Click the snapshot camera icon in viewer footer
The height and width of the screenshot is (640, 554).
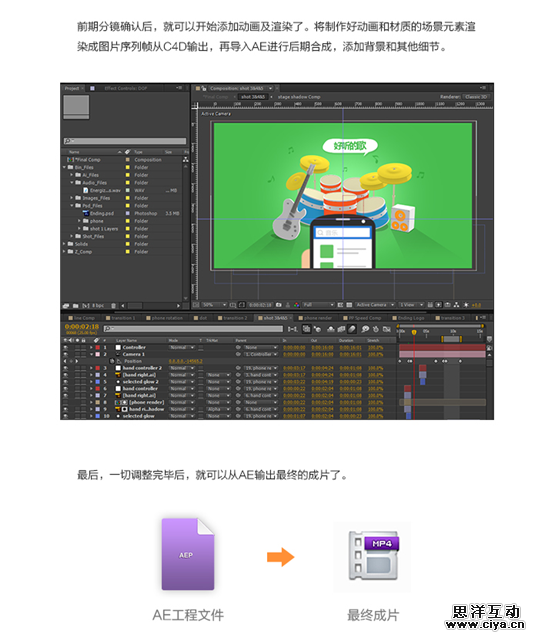(279, 304)
